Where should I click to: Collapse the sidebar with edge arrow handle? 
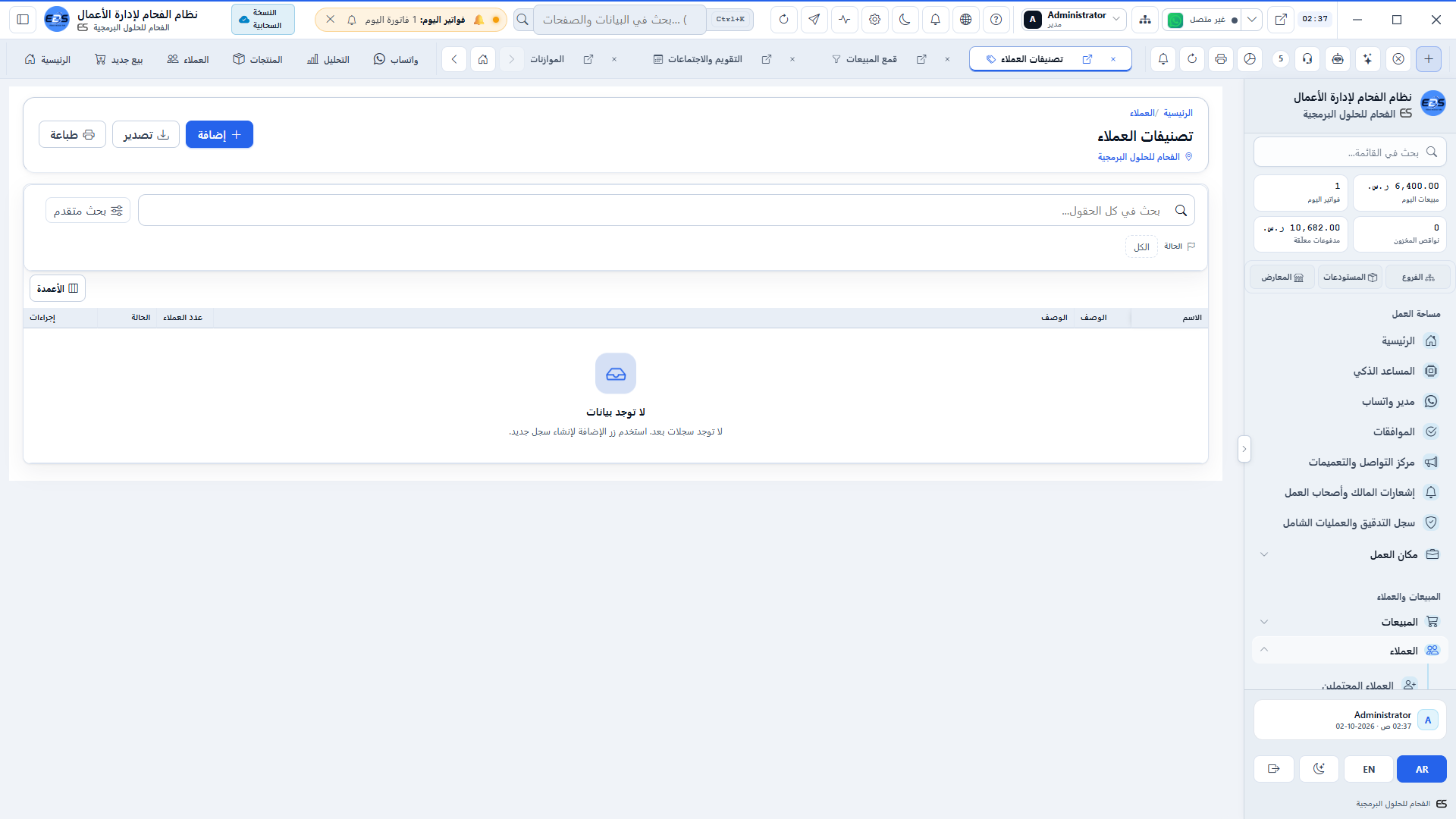(1244, 449)
